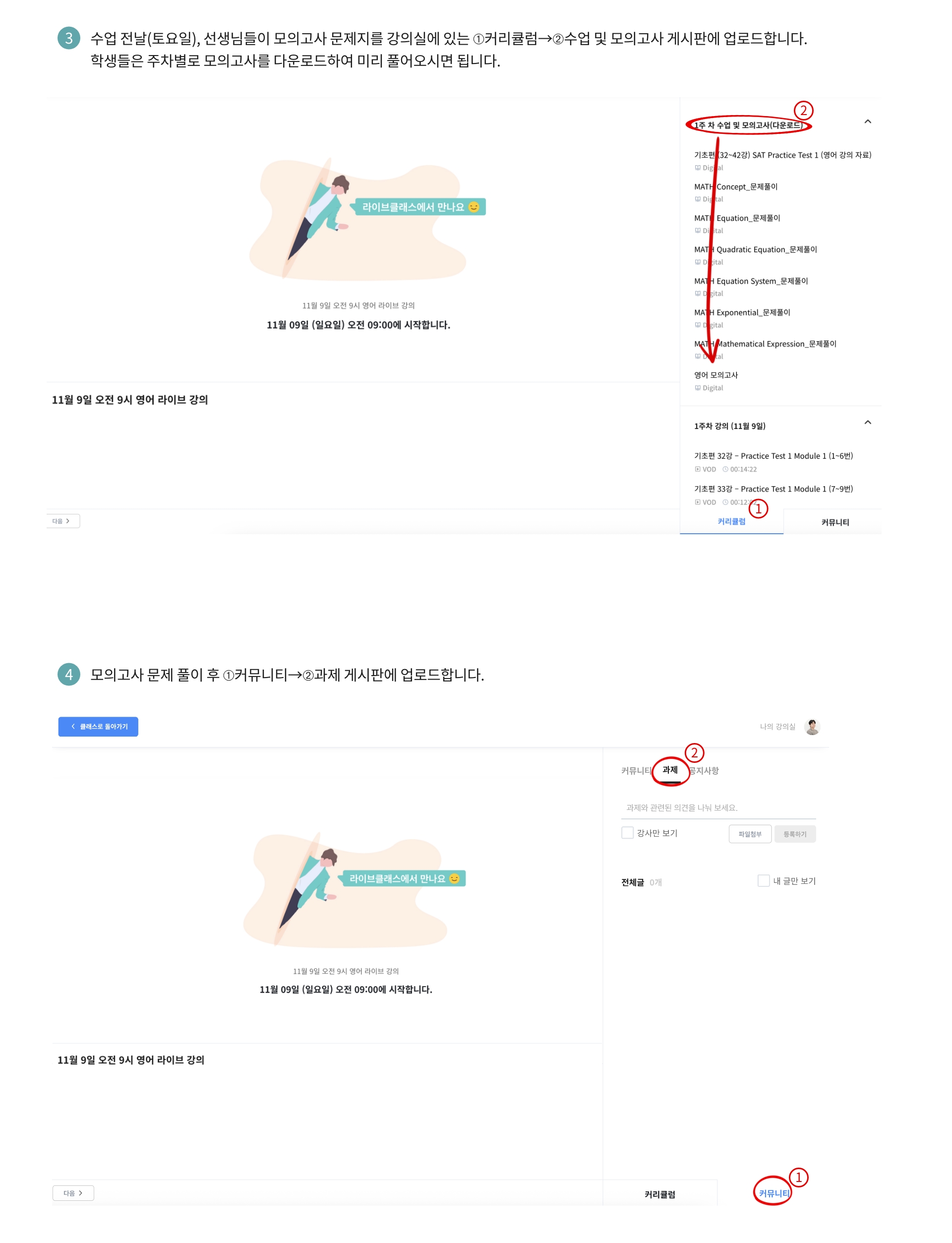Enable the 강사만 보기 checkbox
The image size is (952, 1243).
point(627,833)
